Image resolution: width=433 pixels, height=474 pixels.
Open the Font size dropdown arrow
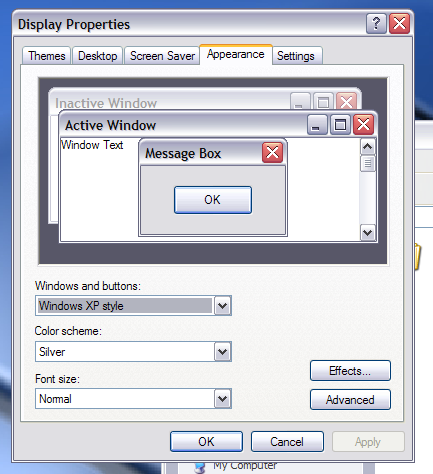click(x=223, y=399)
